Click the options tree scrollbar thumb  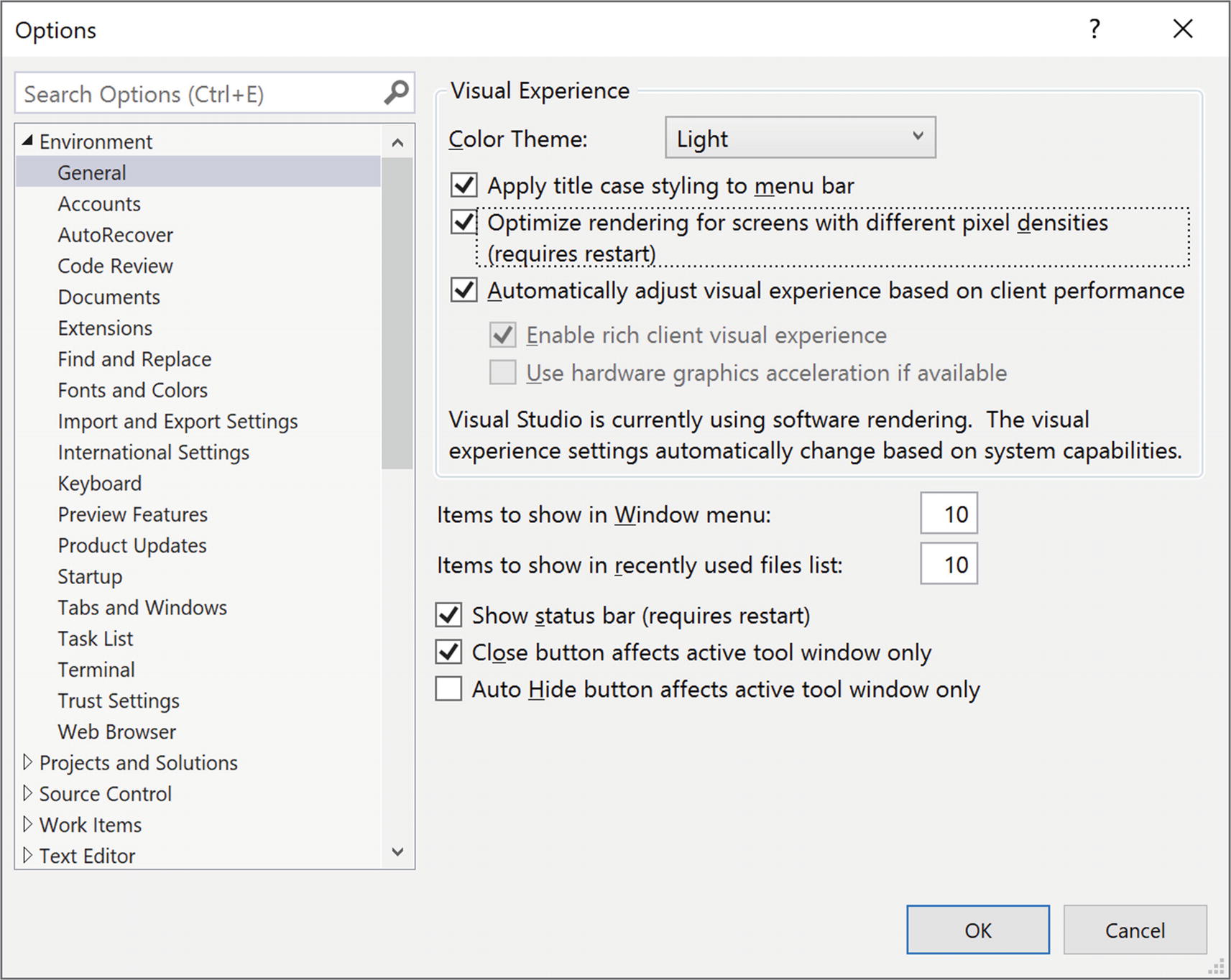[397, 313]
